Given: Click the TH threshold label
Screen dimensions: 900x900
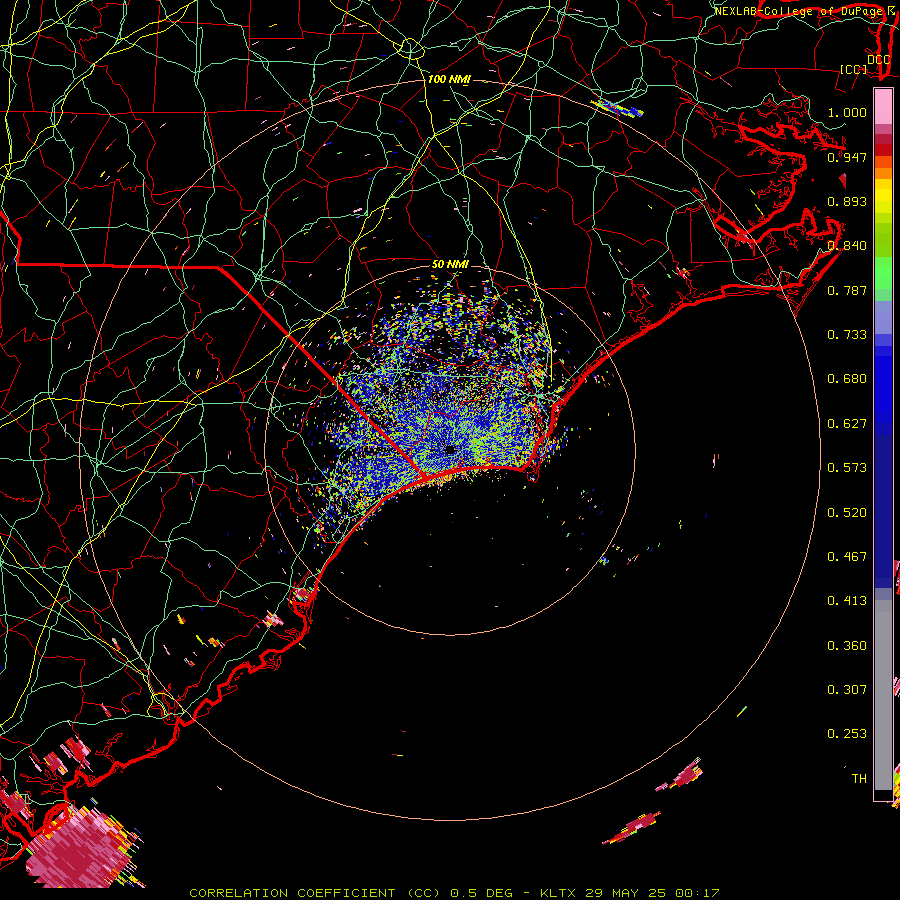Looking at the screenshot, I should coord(859,779).
